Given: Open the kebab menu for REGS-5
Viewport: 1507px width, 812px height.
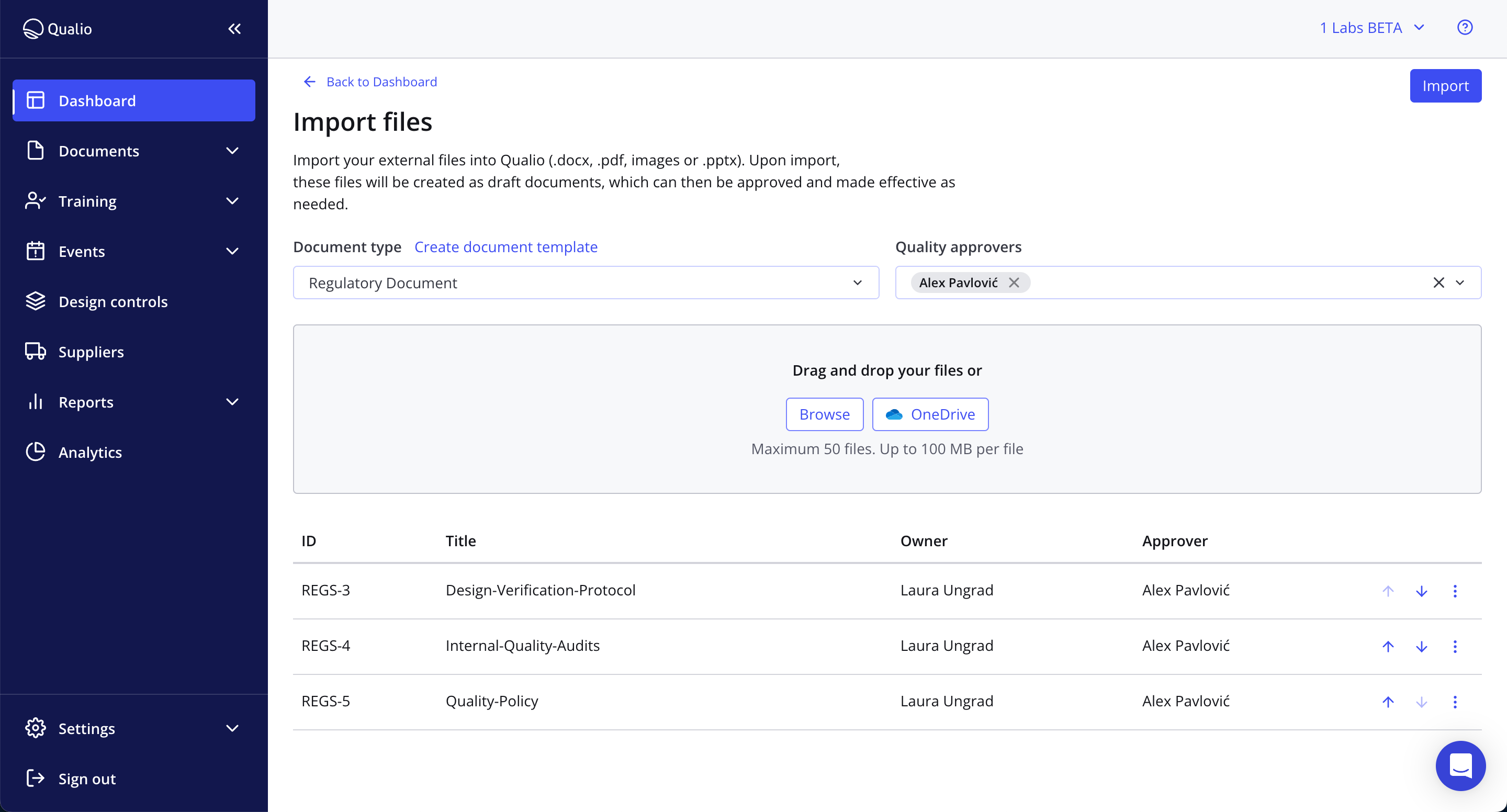Looking at the screenshot, I should (x=1455, y=702).
